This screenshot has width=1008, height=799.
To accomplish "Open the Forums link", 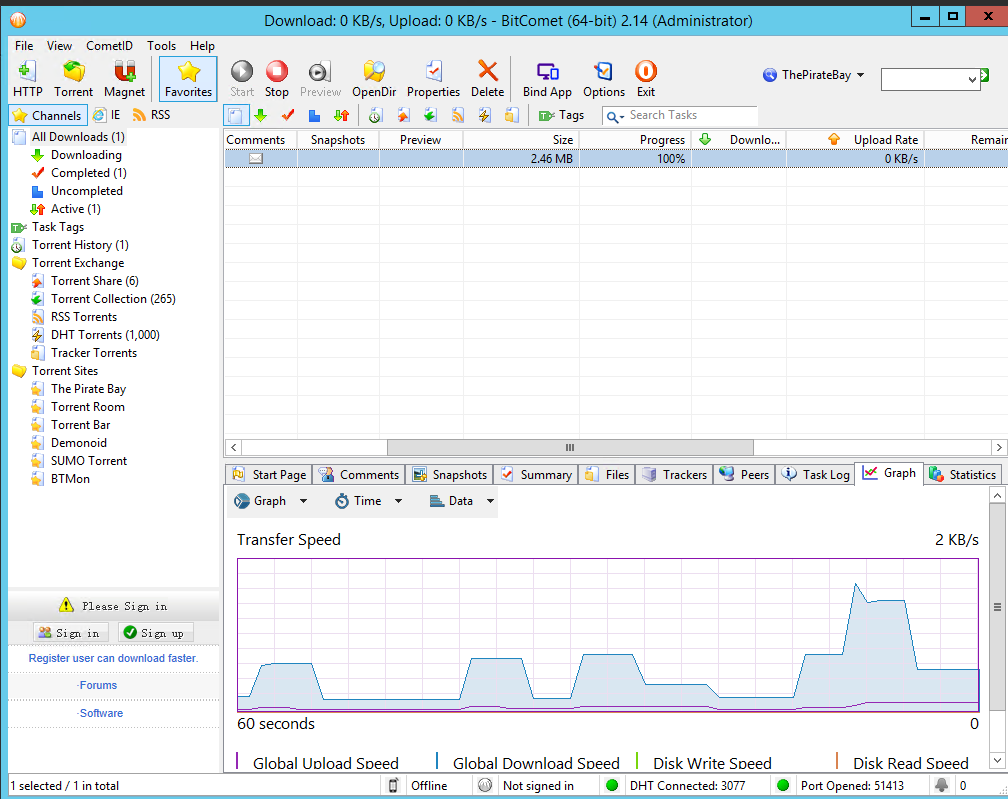I will coord(98,685).
